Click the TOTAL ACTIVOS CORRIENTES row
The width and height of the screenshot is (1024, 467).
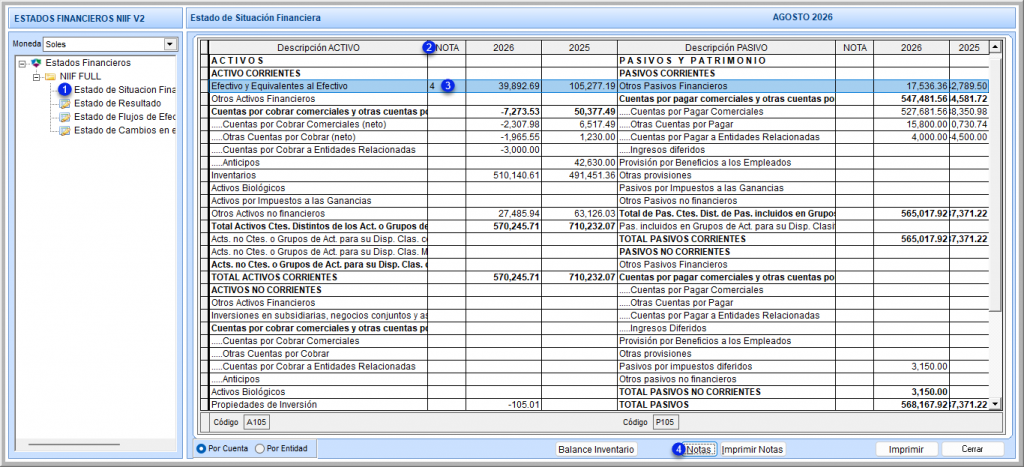(x=318, y=277)
